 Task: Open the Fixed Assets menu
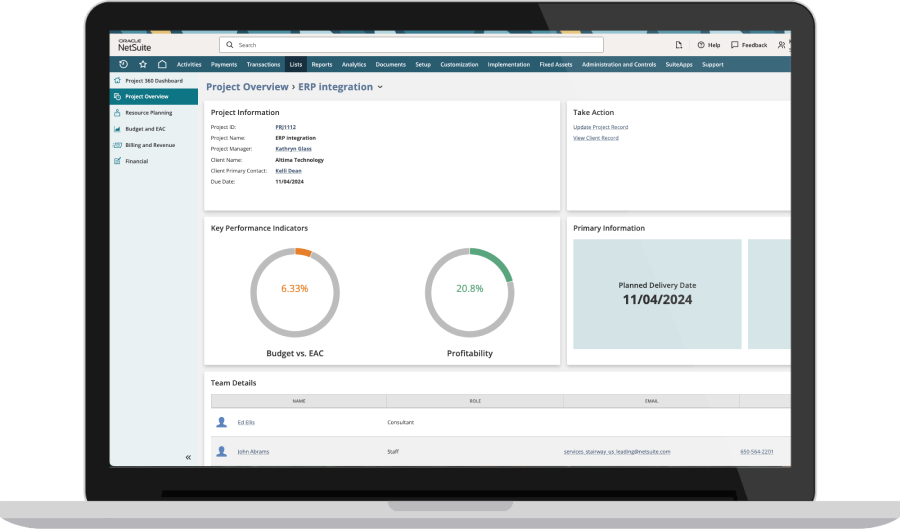click(x=556, y=65)
